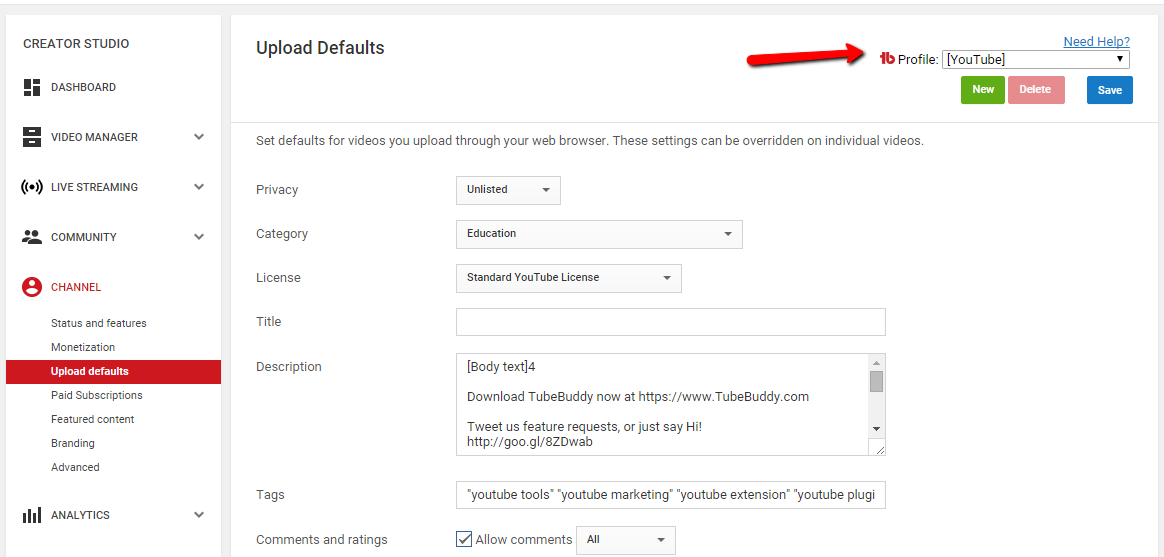Click the Upload Defaults page heading
The width and height of the screenshot is (1164, 557).
(320, 48)
